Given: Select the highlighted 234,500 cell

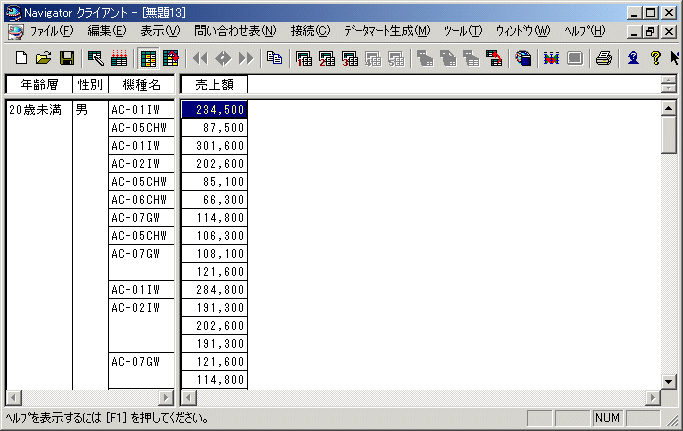Looking at the screenshot, I should [x=214, y=110].
